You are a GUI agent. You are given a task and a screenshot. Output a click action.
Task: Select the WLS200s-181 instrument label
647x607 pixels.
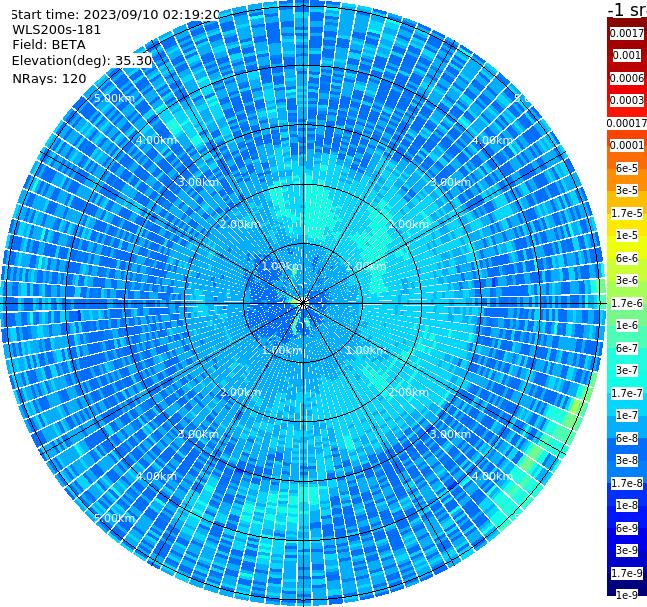(x=57, y=30)
